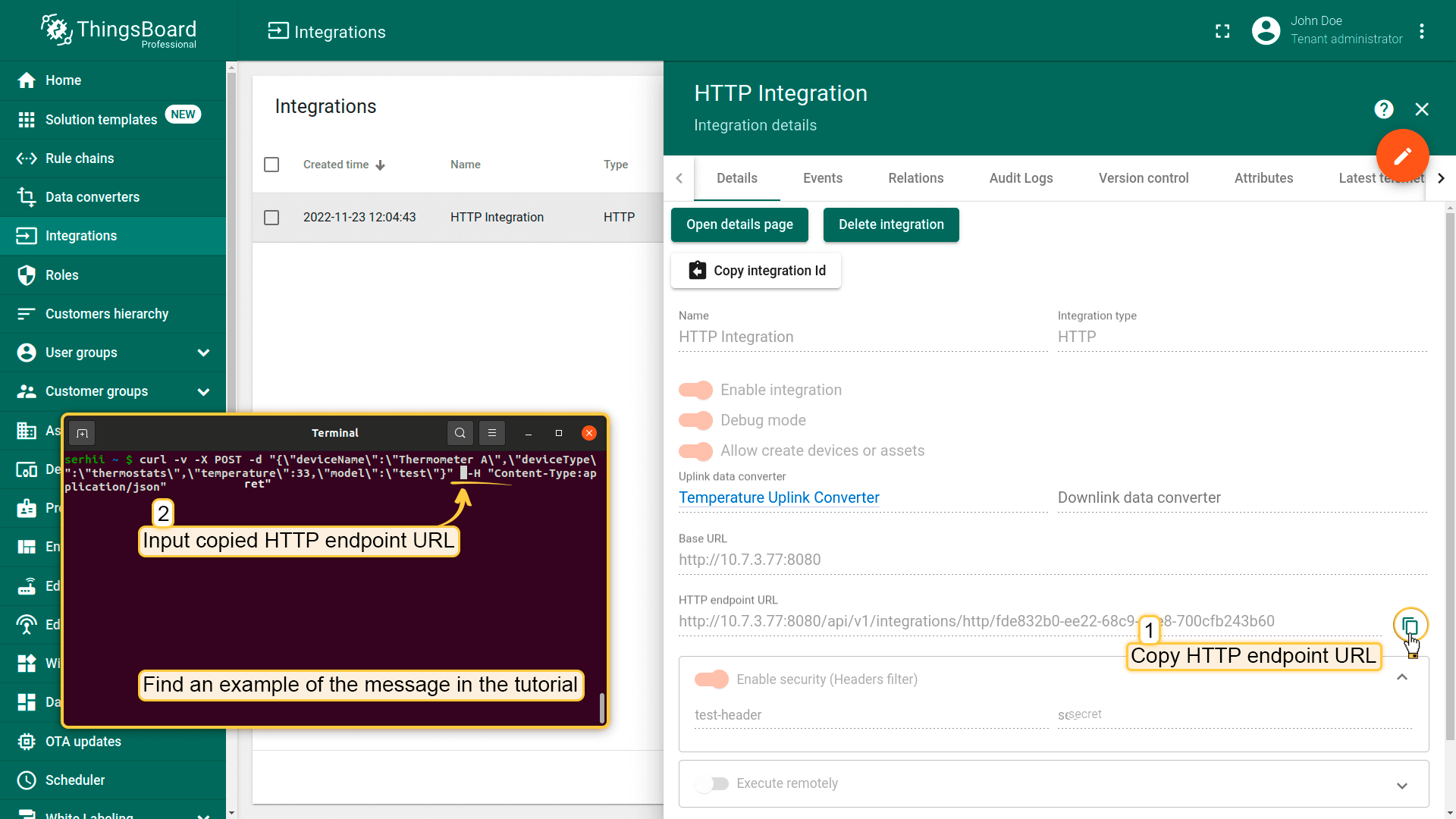Expand the Customer groups menu
Viewport: 1456px width, 819px height.
(203, 391)
